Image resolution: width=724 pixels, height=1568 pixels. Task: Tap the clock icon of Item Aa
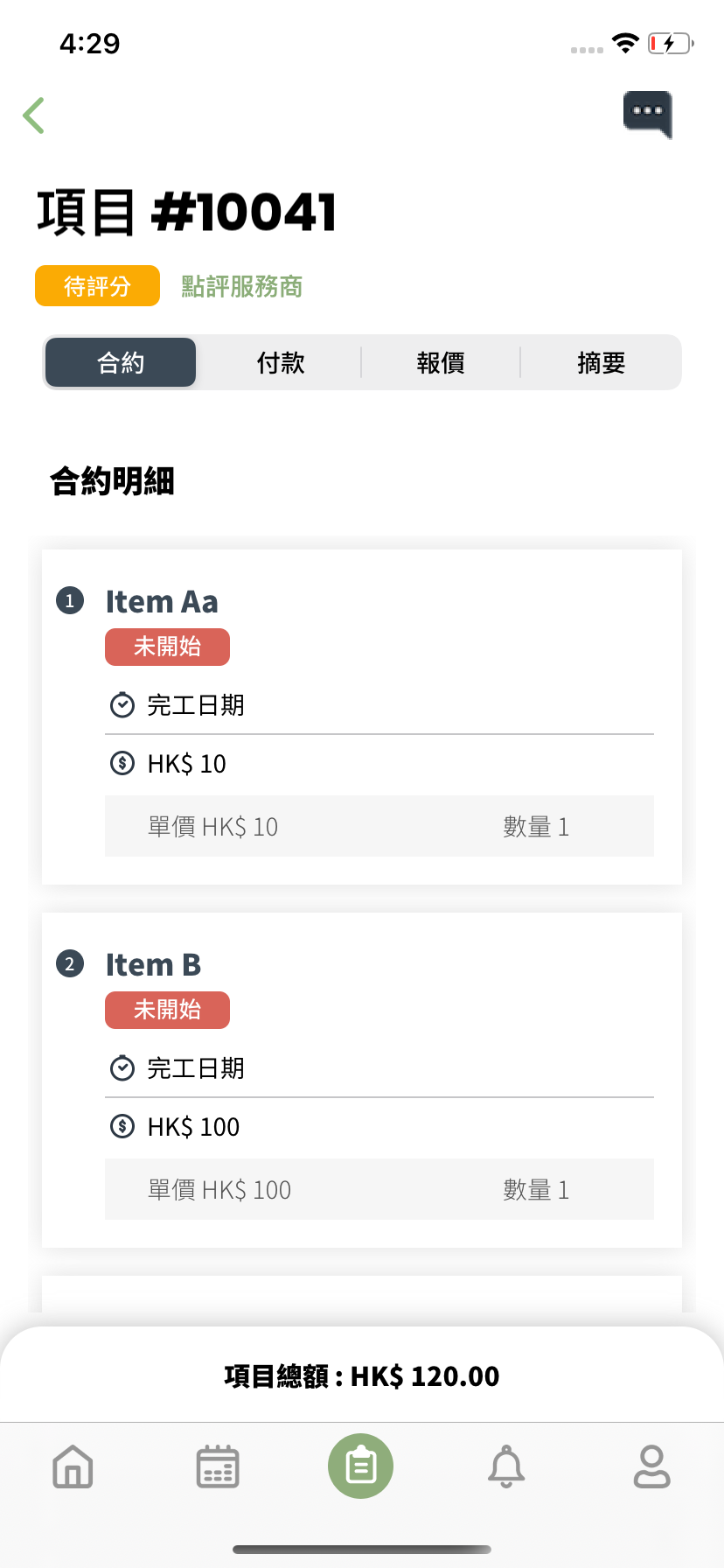122,704
